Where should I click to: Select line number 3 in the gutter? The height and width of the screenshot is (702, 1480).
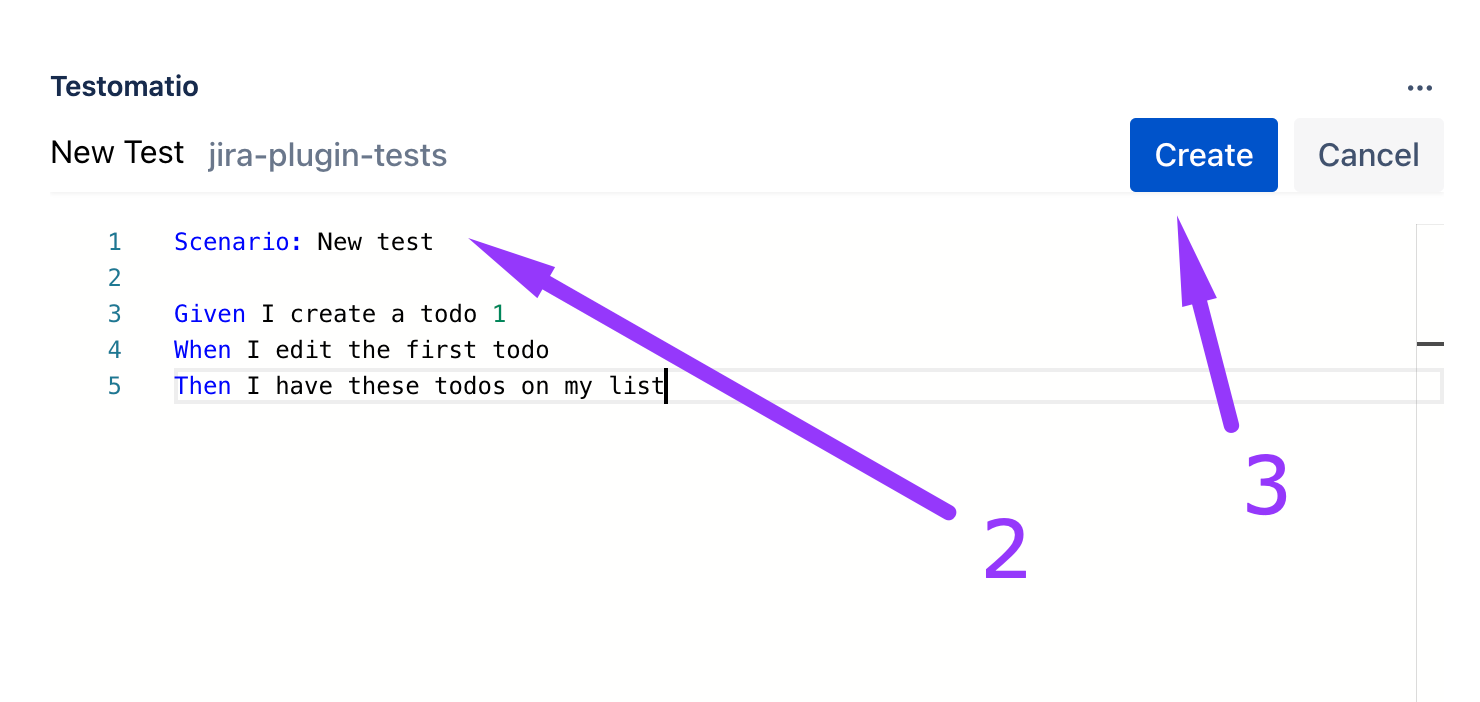click(x=114, y=314)
